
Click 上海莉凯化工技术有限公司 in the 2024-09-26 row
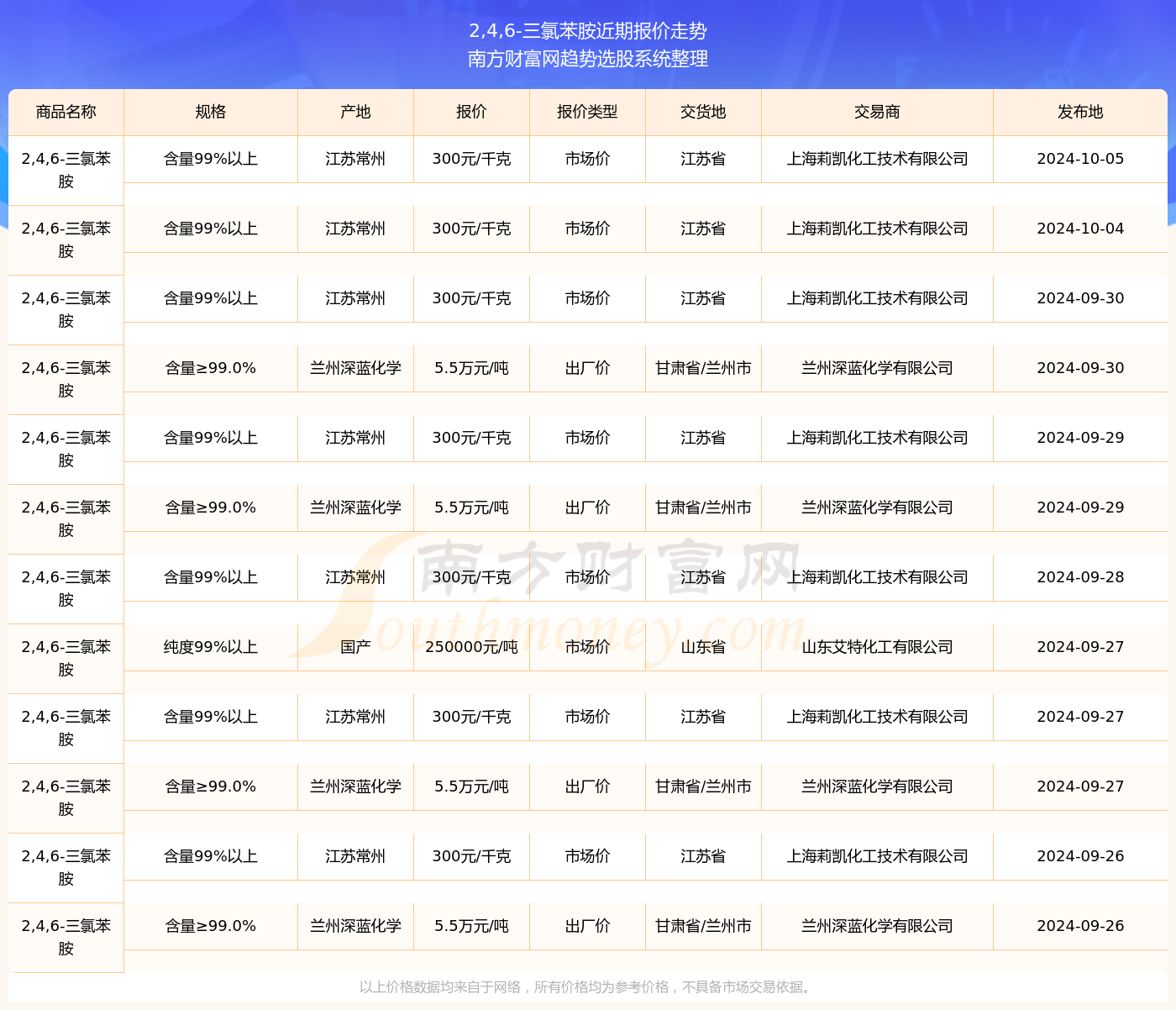coord(878,856)
